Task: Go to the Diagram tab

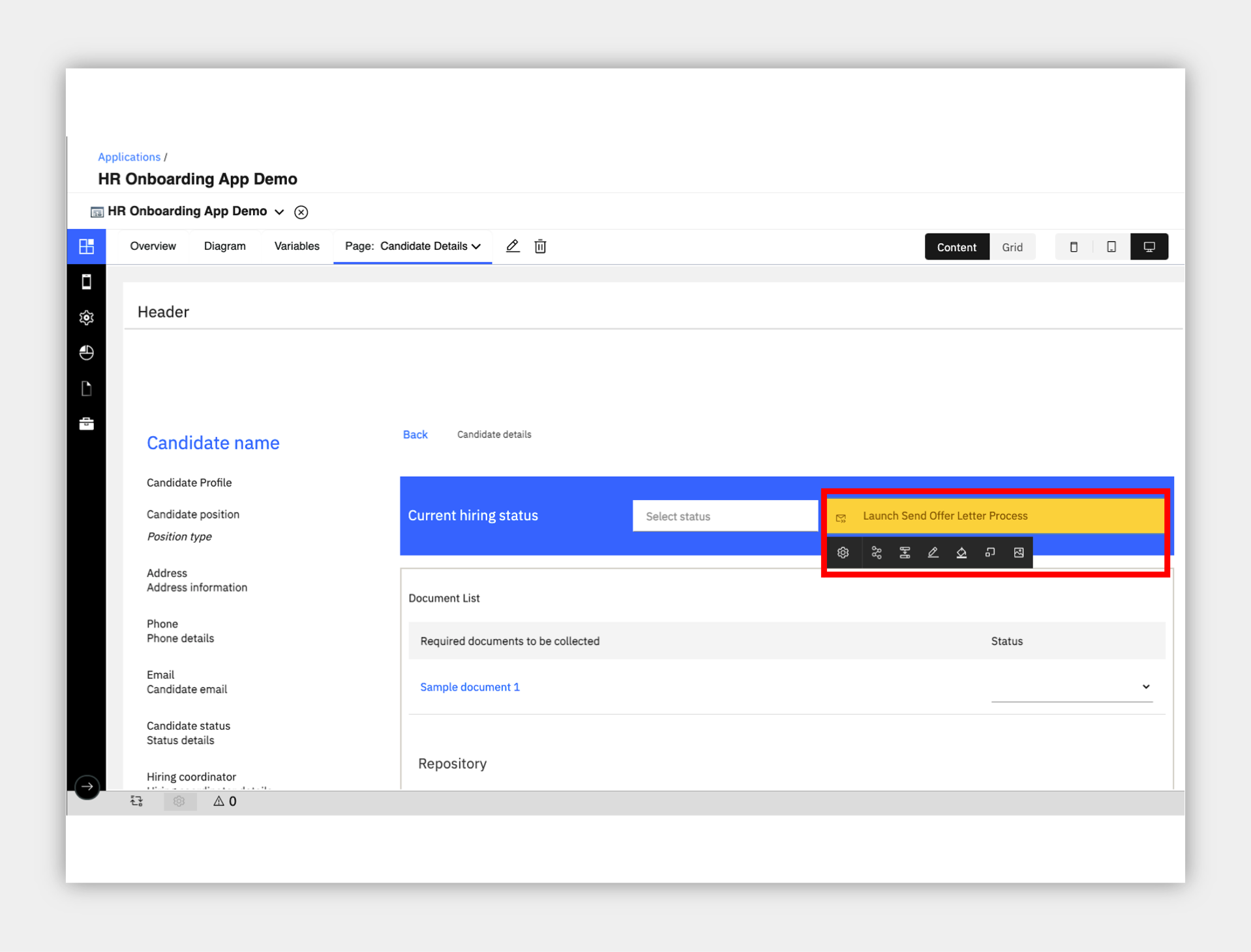Action: [x=224, y=246]
